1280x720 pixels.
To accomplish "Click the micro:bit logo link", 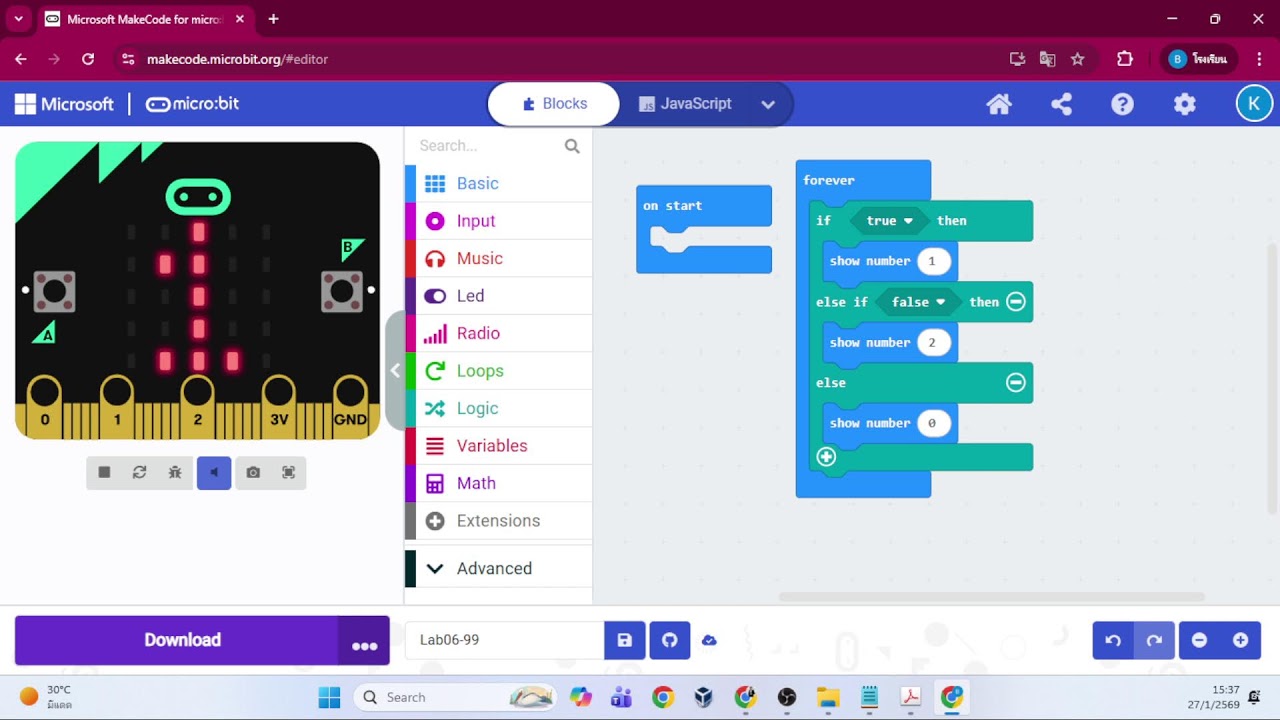I will pos(192,104).
